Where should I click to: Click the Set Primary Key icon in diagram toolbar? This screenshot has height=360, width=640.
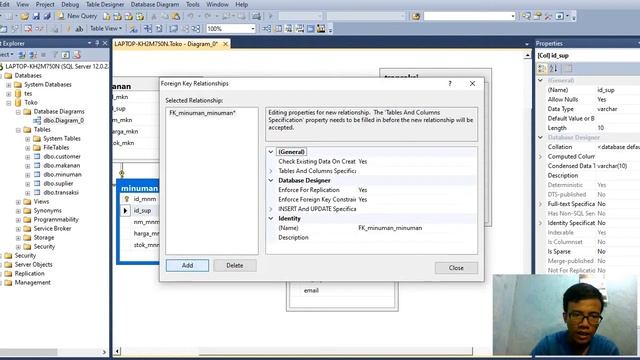[x=68, y=29]
